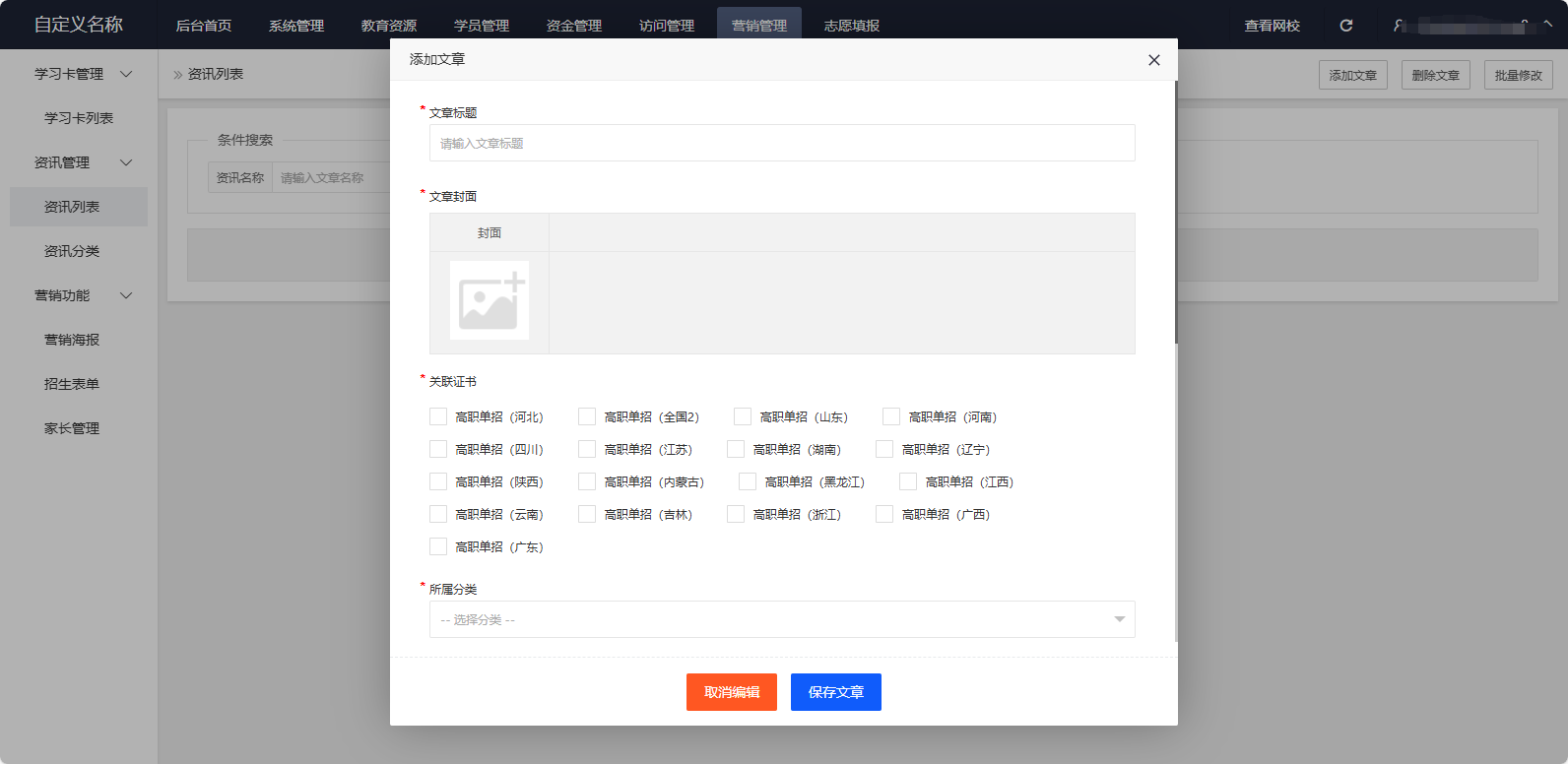Check 高职单招 (辽宁) checkbox
The width and height of the screenshot is (1568, 764).
(884, 449)
